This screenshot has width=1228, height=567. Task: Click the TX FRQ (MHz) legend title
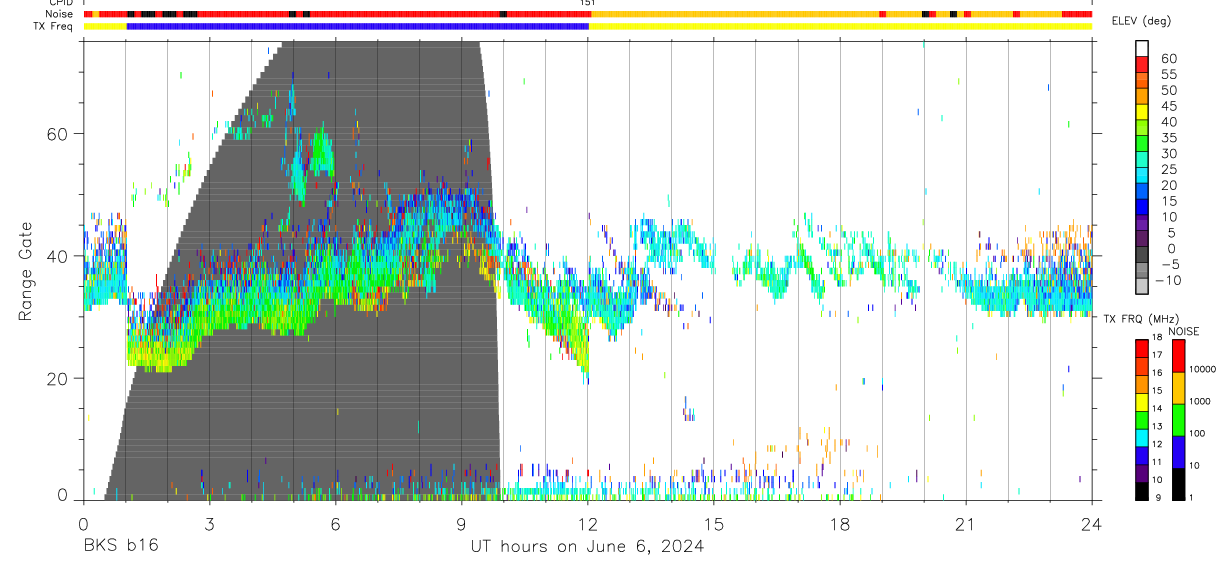coord(1137,319)
